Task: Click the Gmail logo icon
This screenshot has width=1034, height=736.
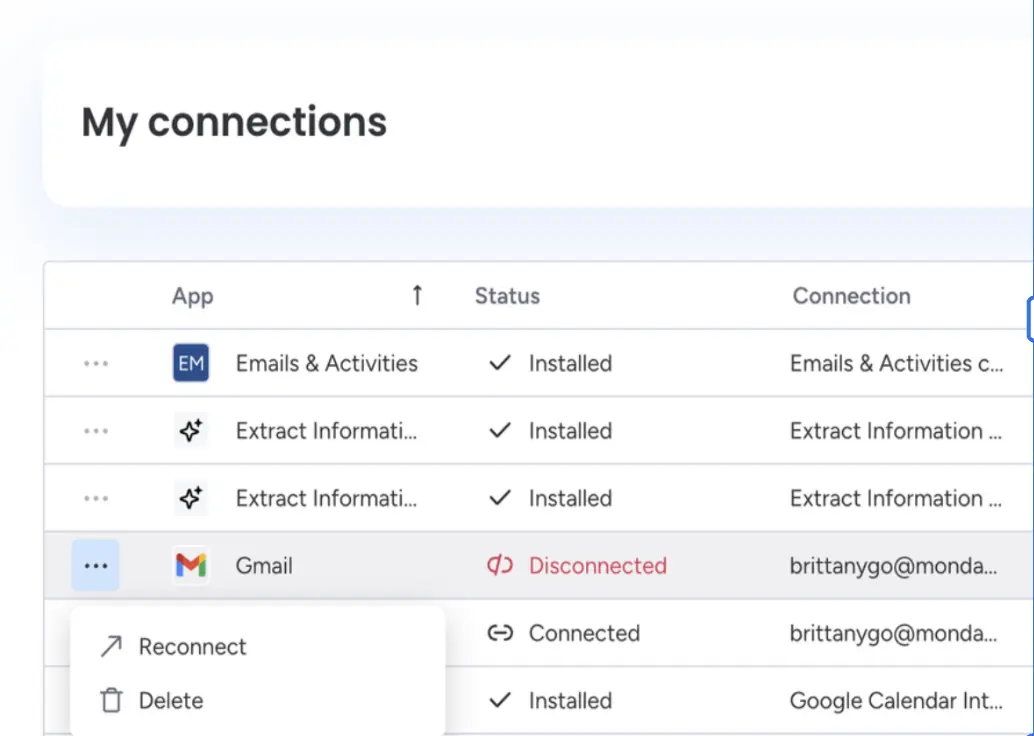Action: pos(191,565)
